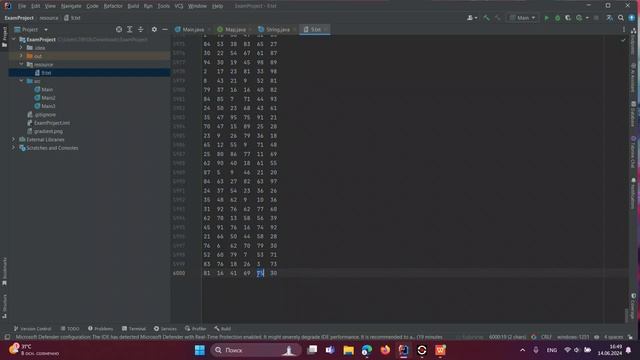Click the Profiler run icon
This screenshot has width=640, height=360.
click(579, 18)
